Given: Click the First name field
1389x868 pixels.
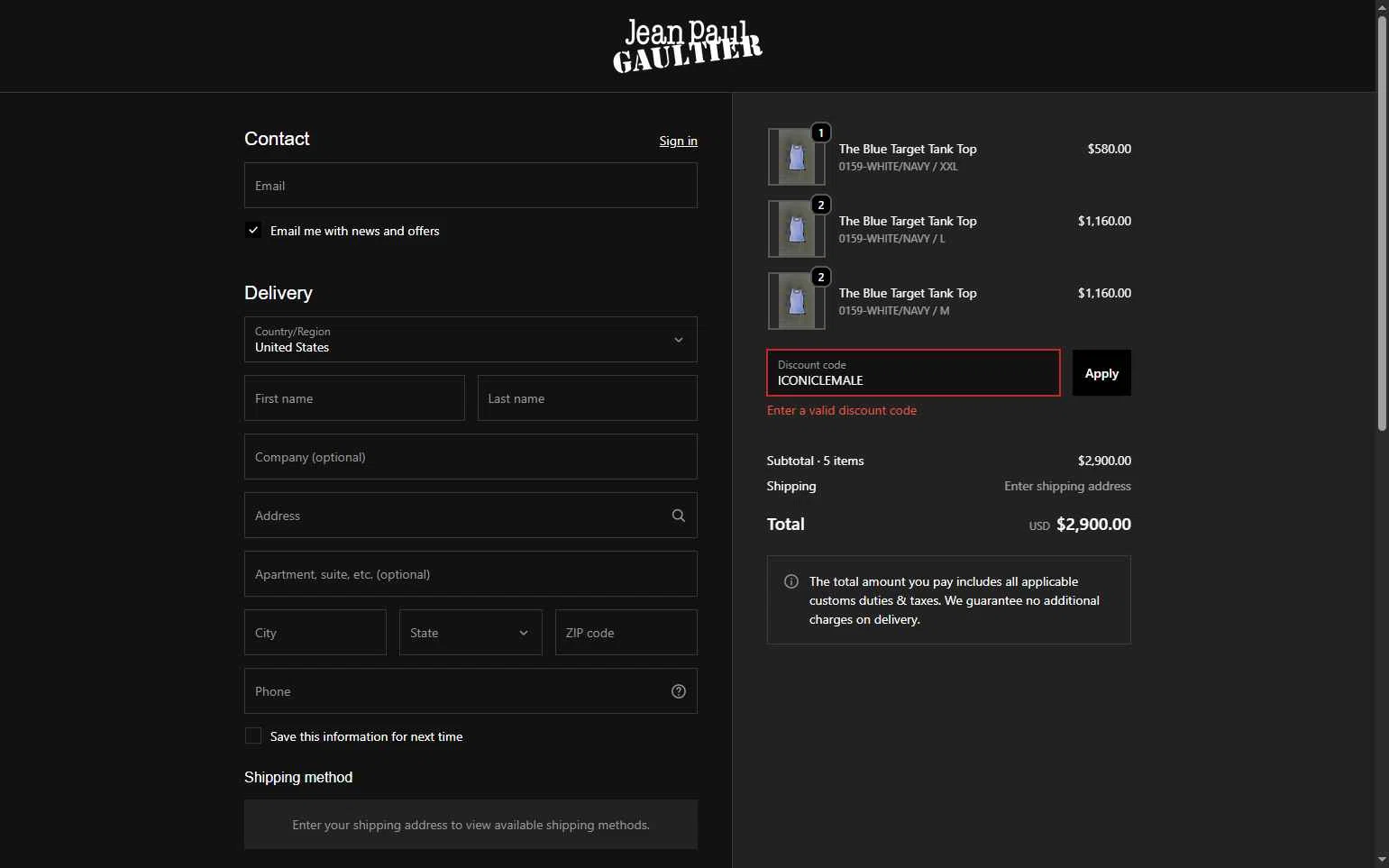Looking at the screenshot, I should pyautogui.click(x=354, y=398).
